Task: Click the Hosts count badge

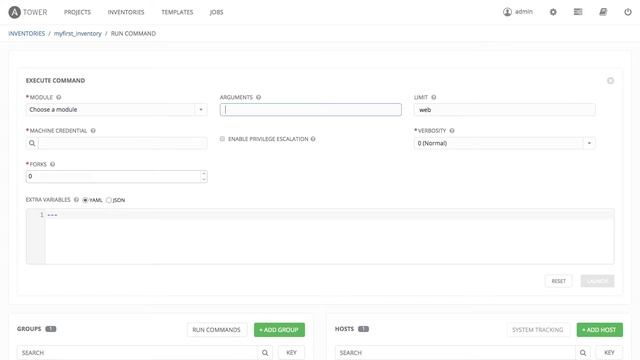Action: click(363, 329)
